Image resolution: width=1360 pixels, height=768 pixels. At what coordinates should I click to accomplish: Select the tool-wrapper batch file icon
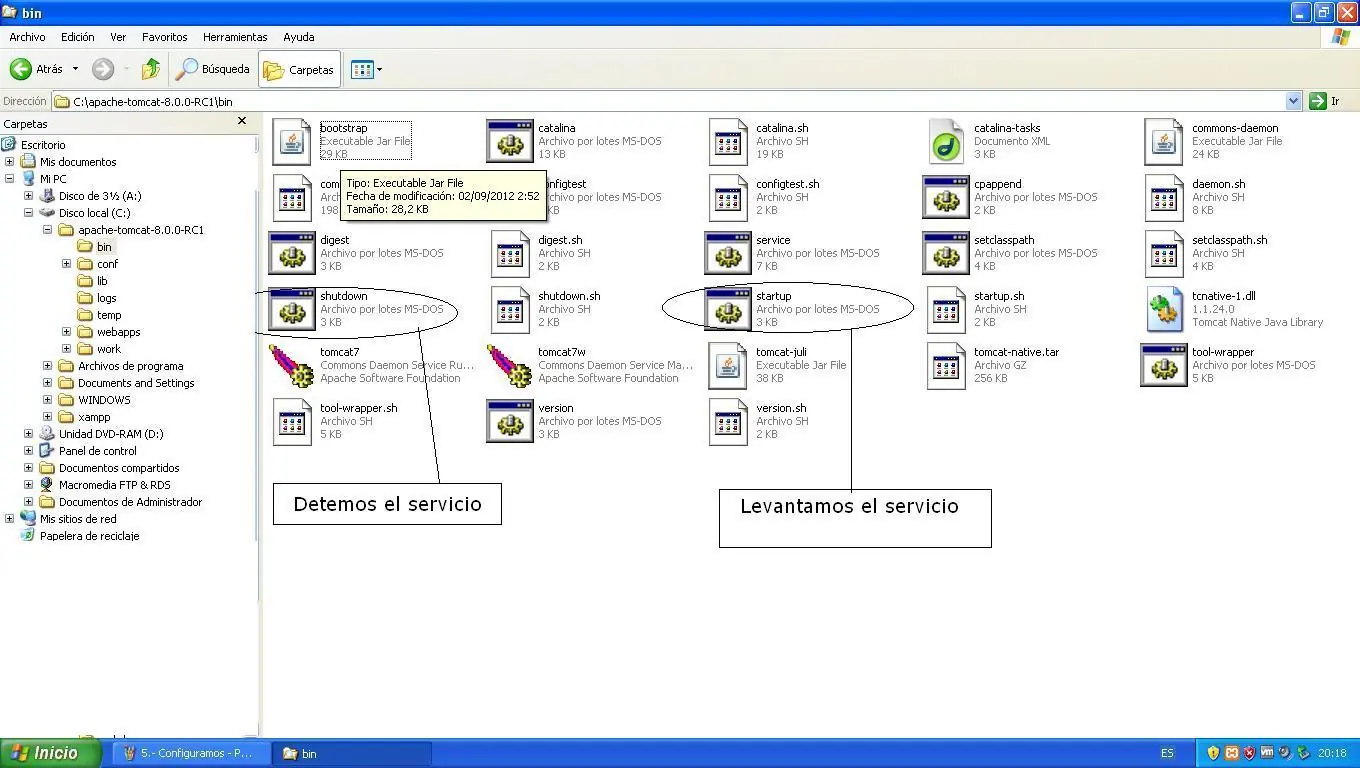(x=1164, y=366)
